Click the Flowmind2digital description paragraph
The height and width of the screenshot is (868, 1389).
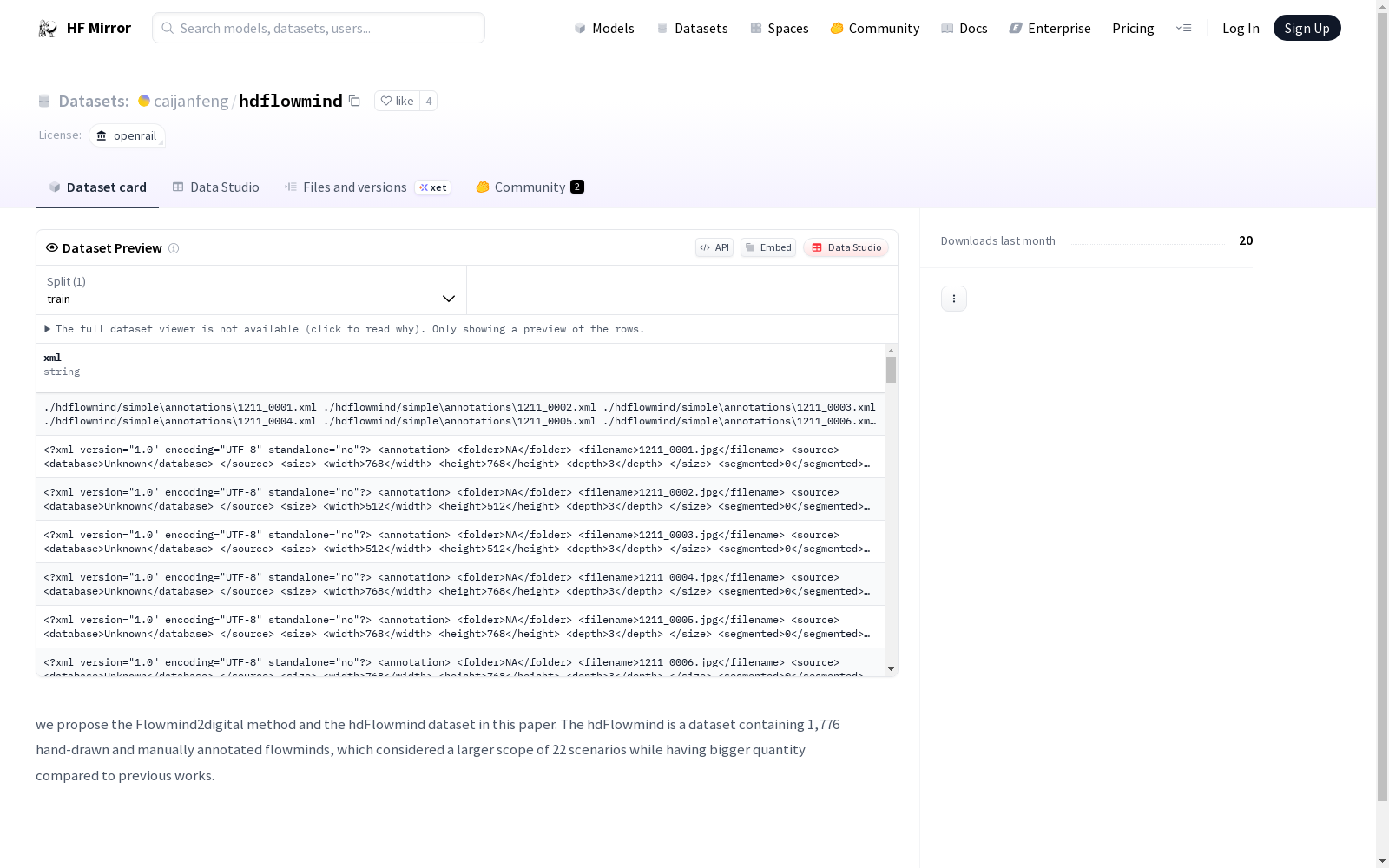[x=438, y=750]
